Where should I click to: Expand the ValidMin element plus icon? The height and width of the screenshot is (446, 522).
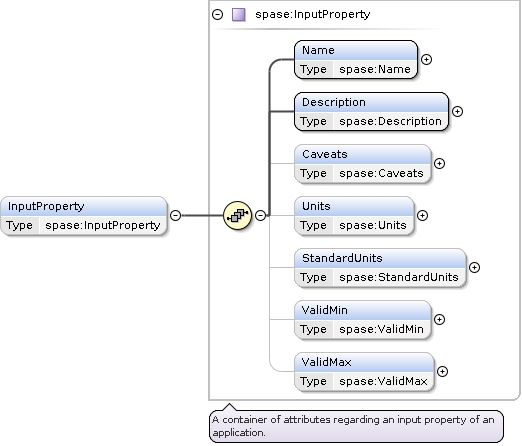click(439, 319)
